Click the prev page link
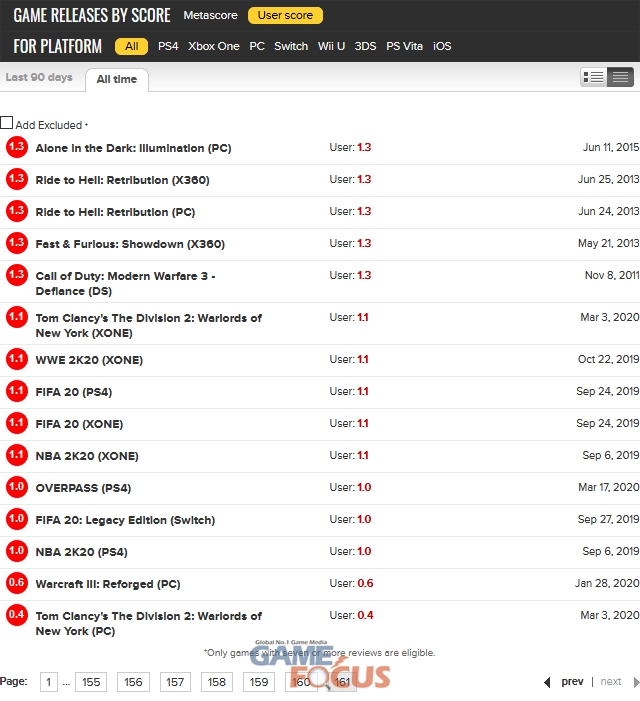 coord(572,682)
